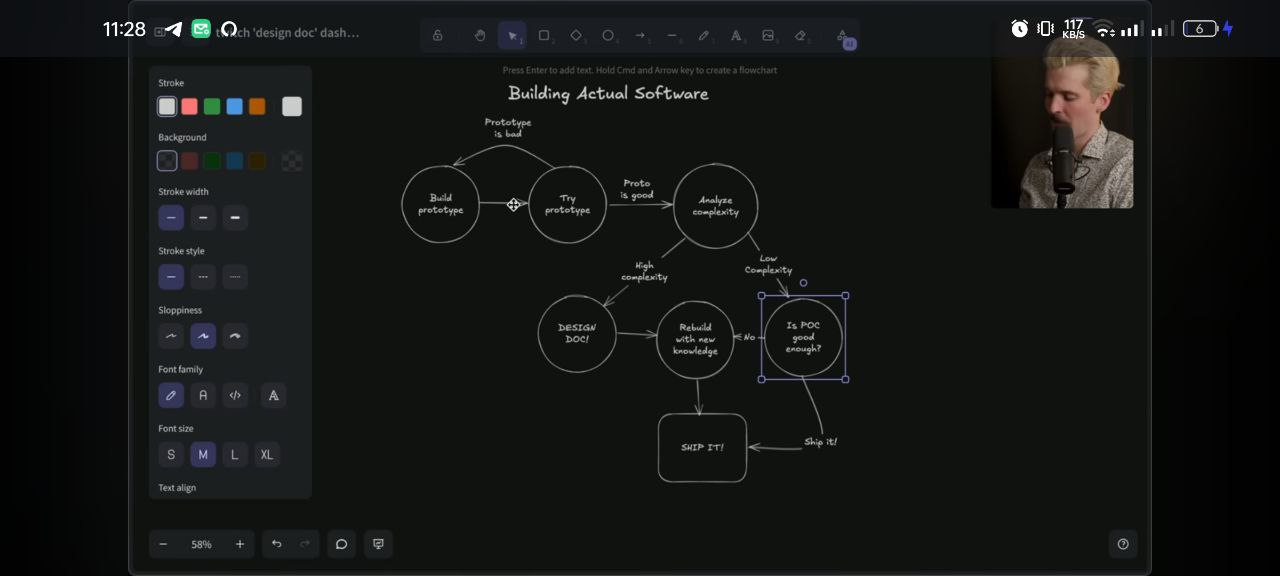Set stroke width to thin
The height and width of the screenshot is (576, 1280).
pyautogui.click(x=171, y=217)
